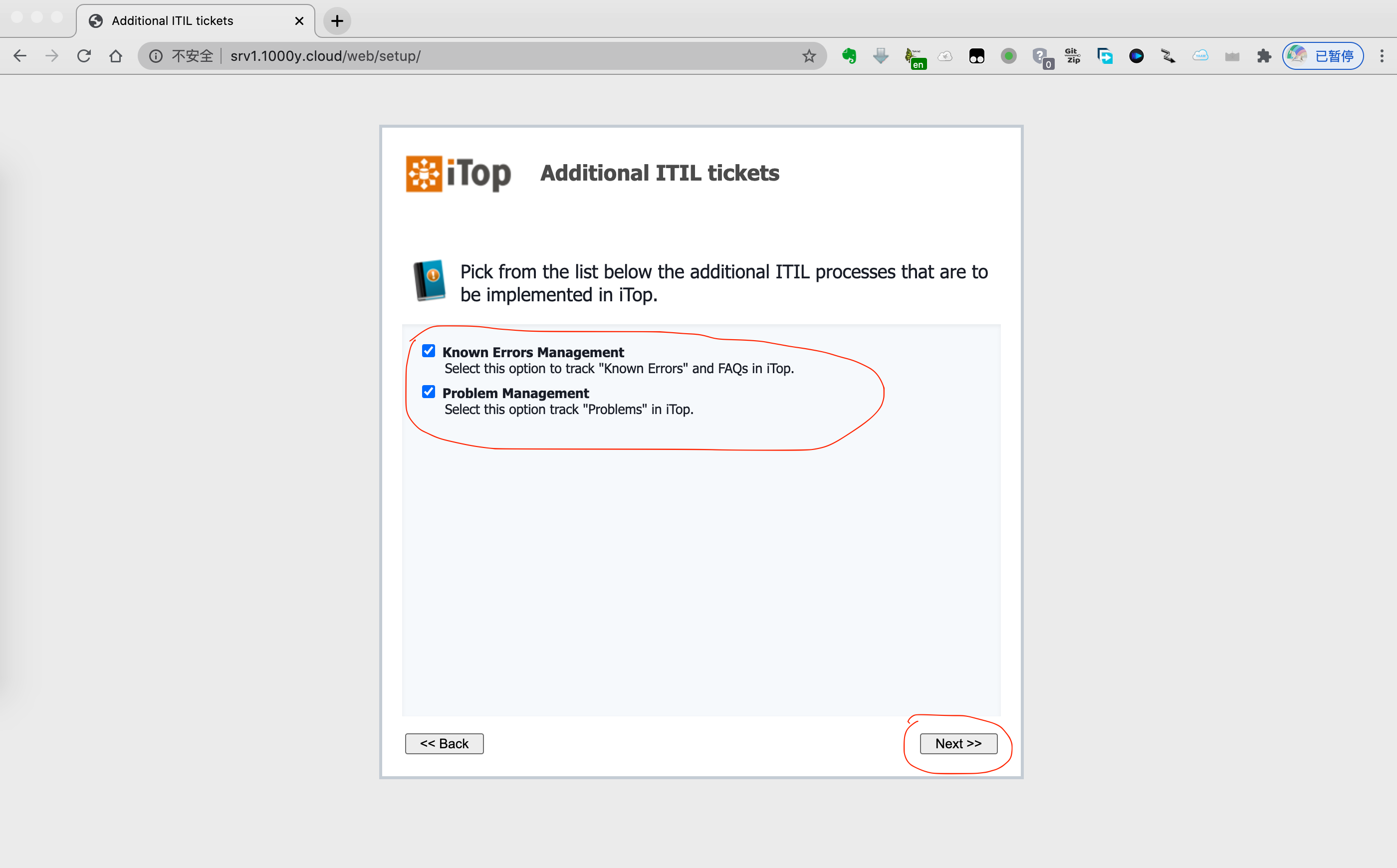Open the GitZip extension
1397x868 pixels.
coord(1072,56)
